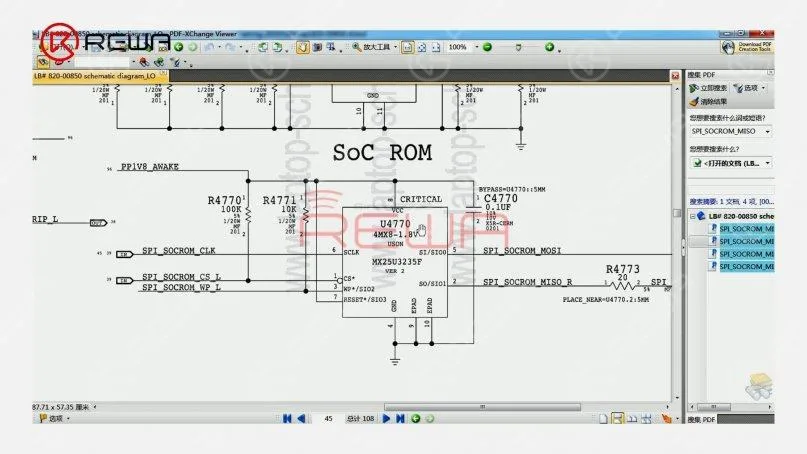The width and height of the screenshot is (807, 454).
Task: Set facing pages layout icon
Action: 632,419
